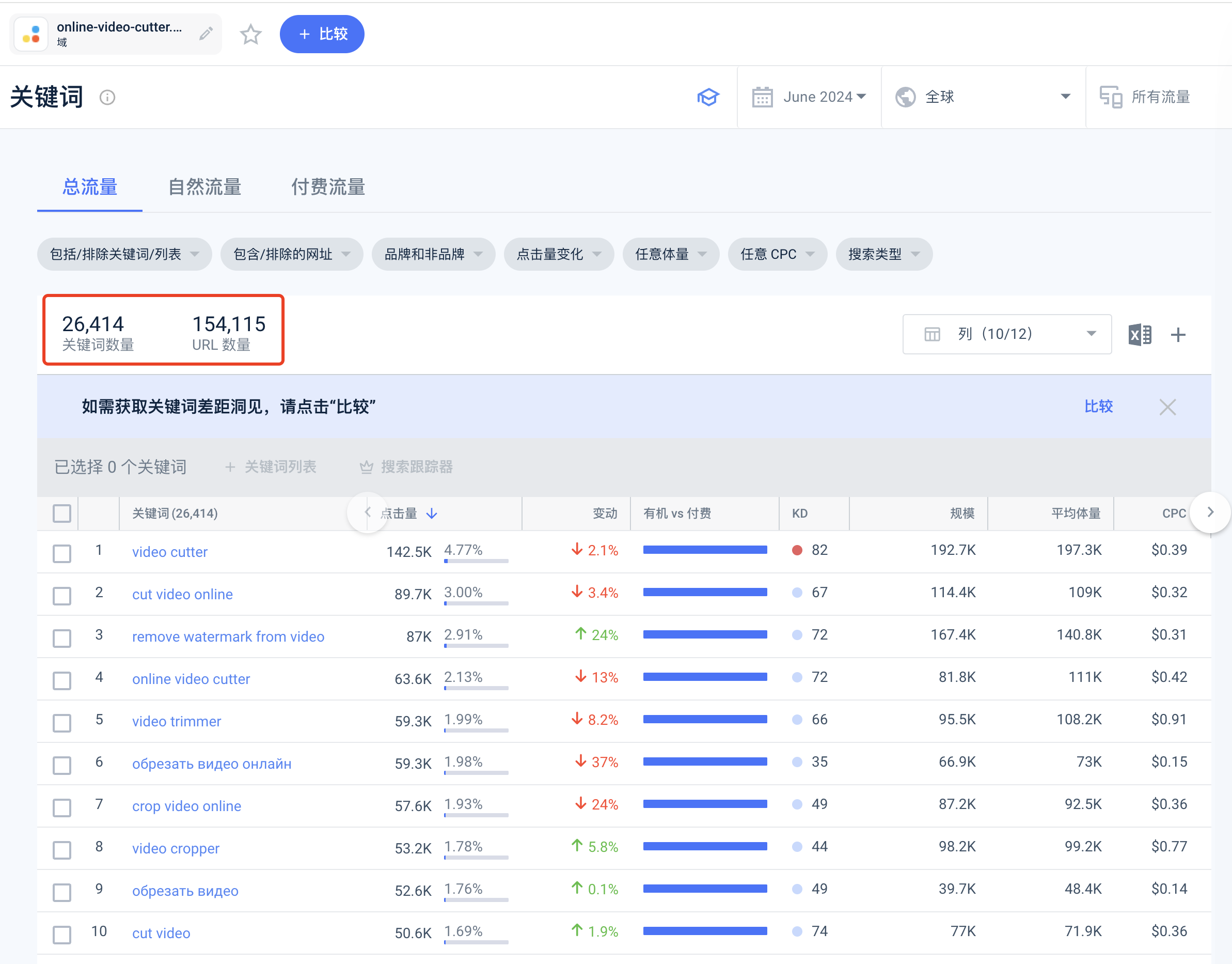Tick checkbox for video cutter row
The height and width of the screenshot is (964, 1232).
click(x=61, y=553)
